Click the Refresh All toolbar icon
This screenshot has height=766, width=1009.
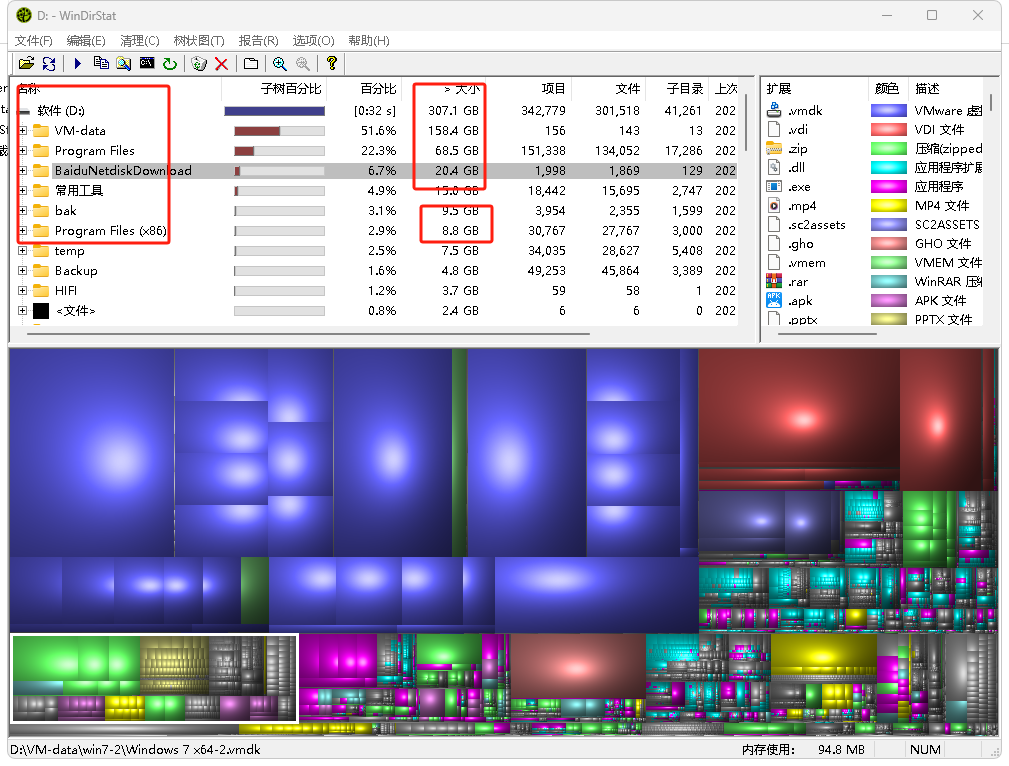click(x=49, y=63)
